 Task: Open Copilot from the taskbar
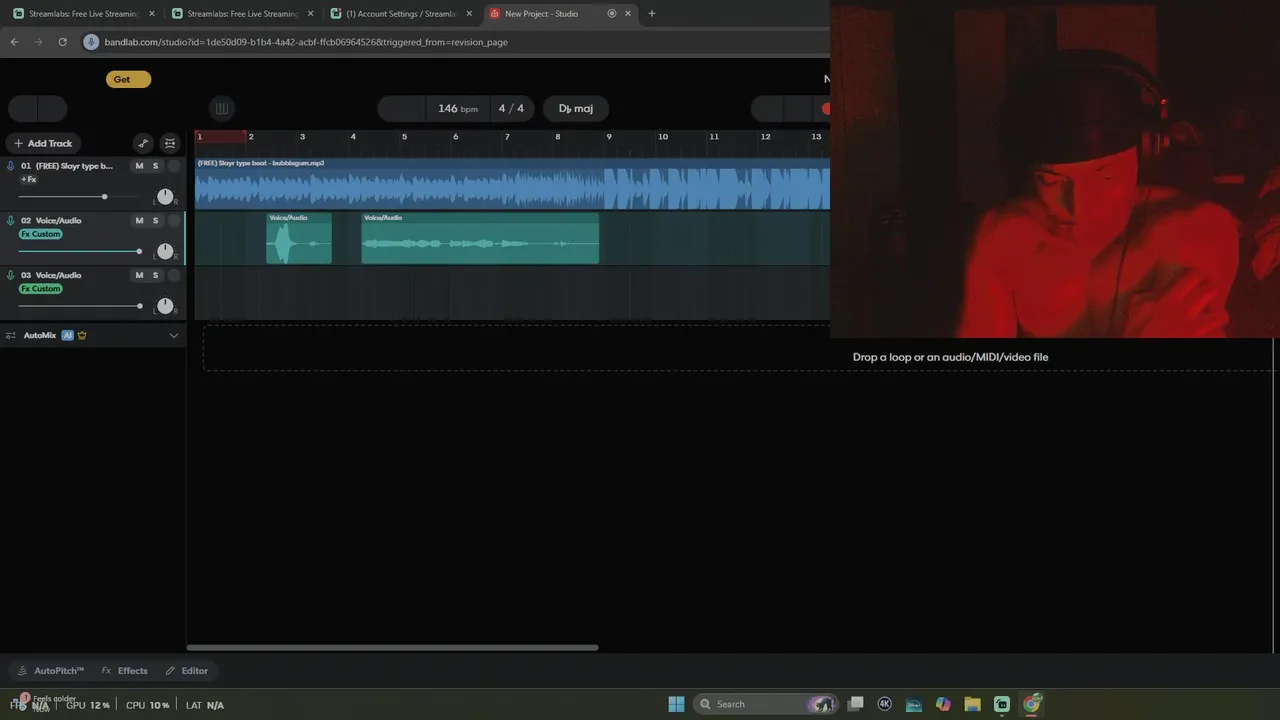click(943, 704)
